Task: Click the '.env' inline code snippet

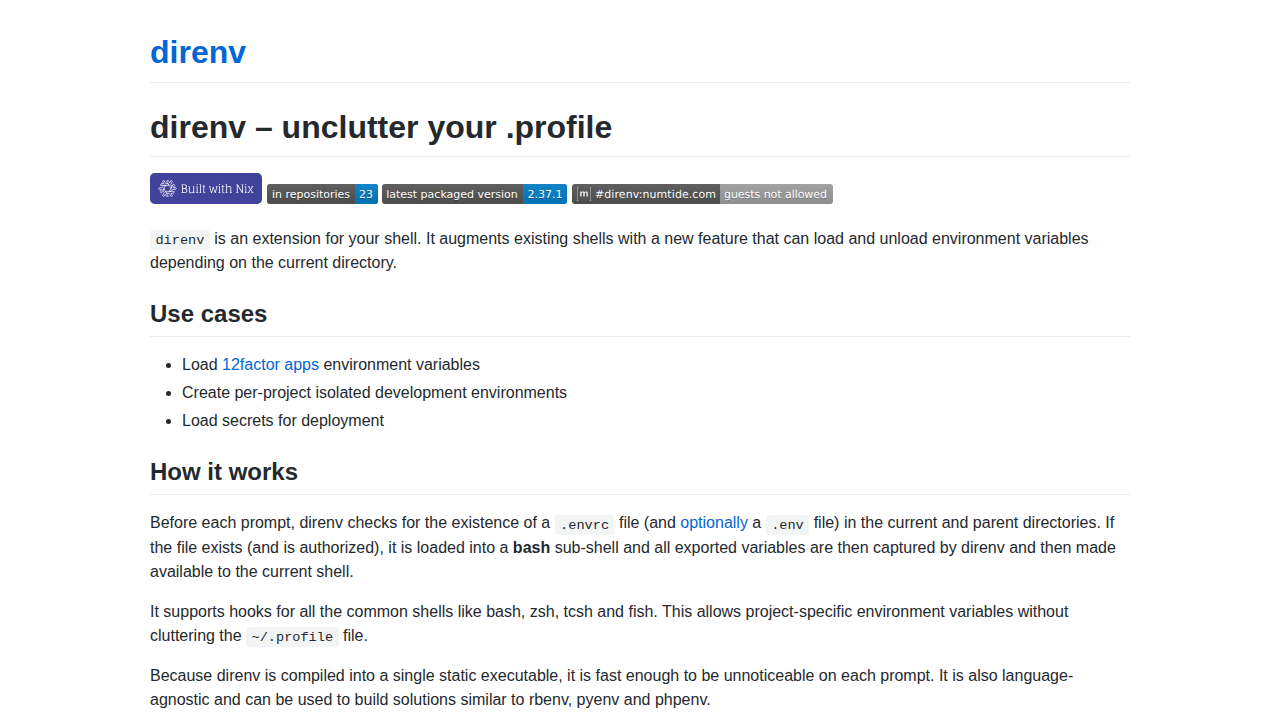Action: [x=788, y=524]
